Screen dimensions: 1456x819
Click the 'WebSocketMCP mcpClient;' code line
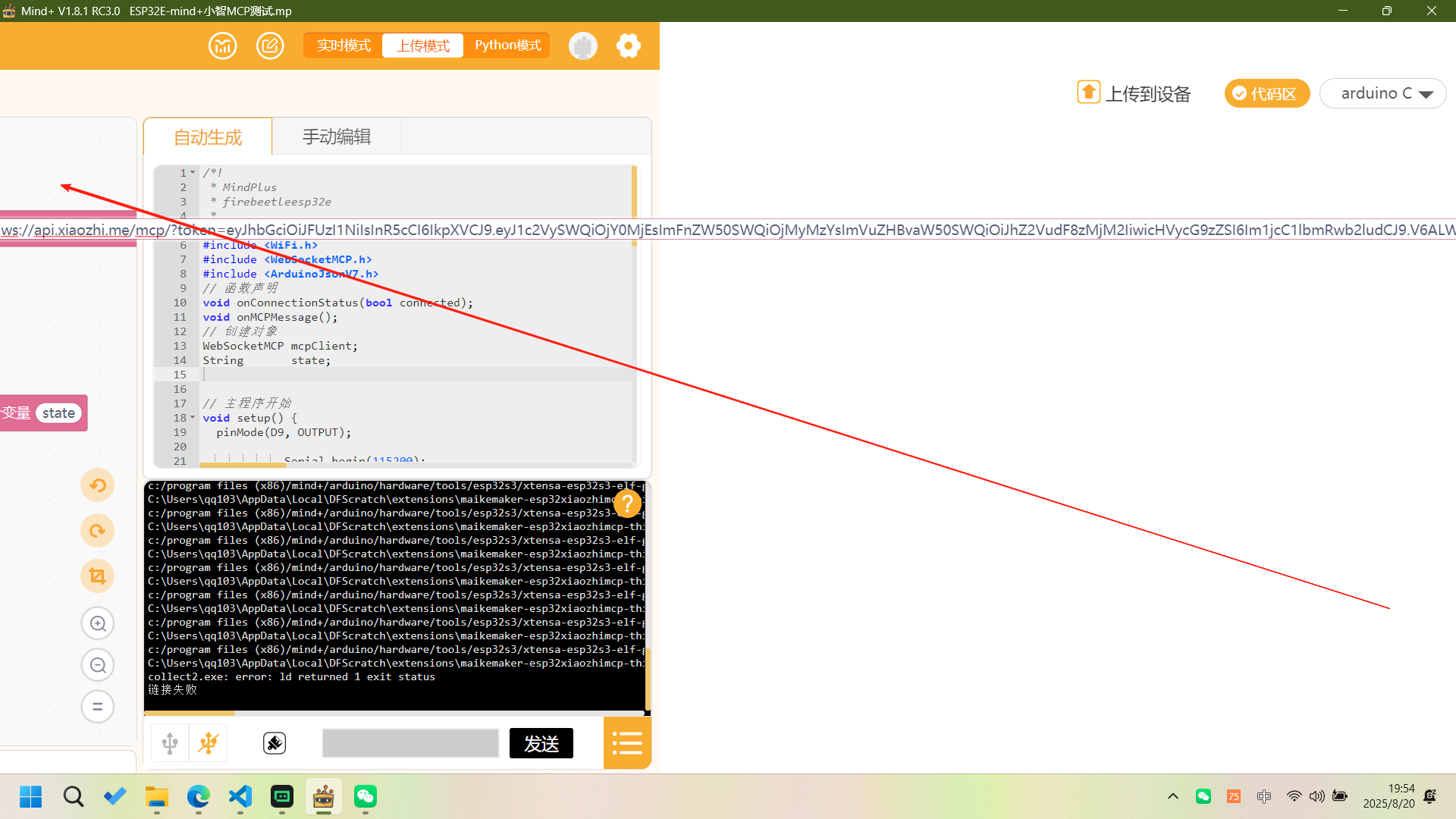pyautogui.click(x=280, y=346)
